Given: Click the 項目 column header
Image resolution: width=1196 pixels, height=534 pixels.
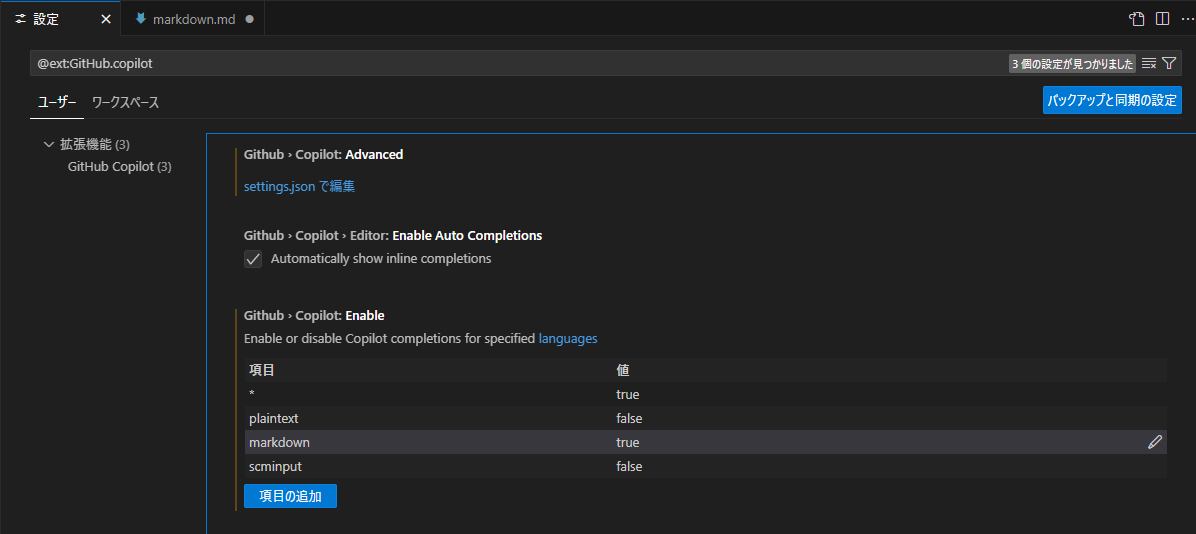Looking at the screenshot, I should 262,371.
